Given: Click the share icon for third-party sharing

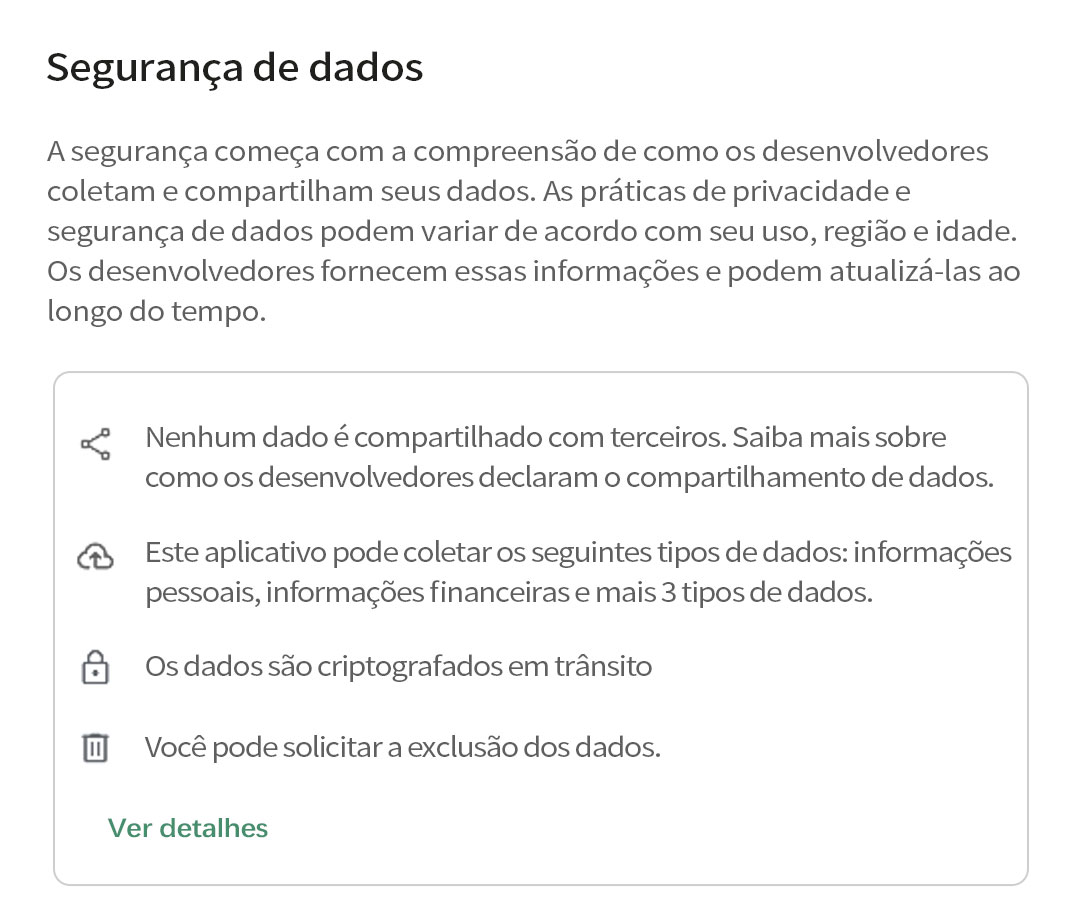Looking at the screenshot, I should 95,443.
